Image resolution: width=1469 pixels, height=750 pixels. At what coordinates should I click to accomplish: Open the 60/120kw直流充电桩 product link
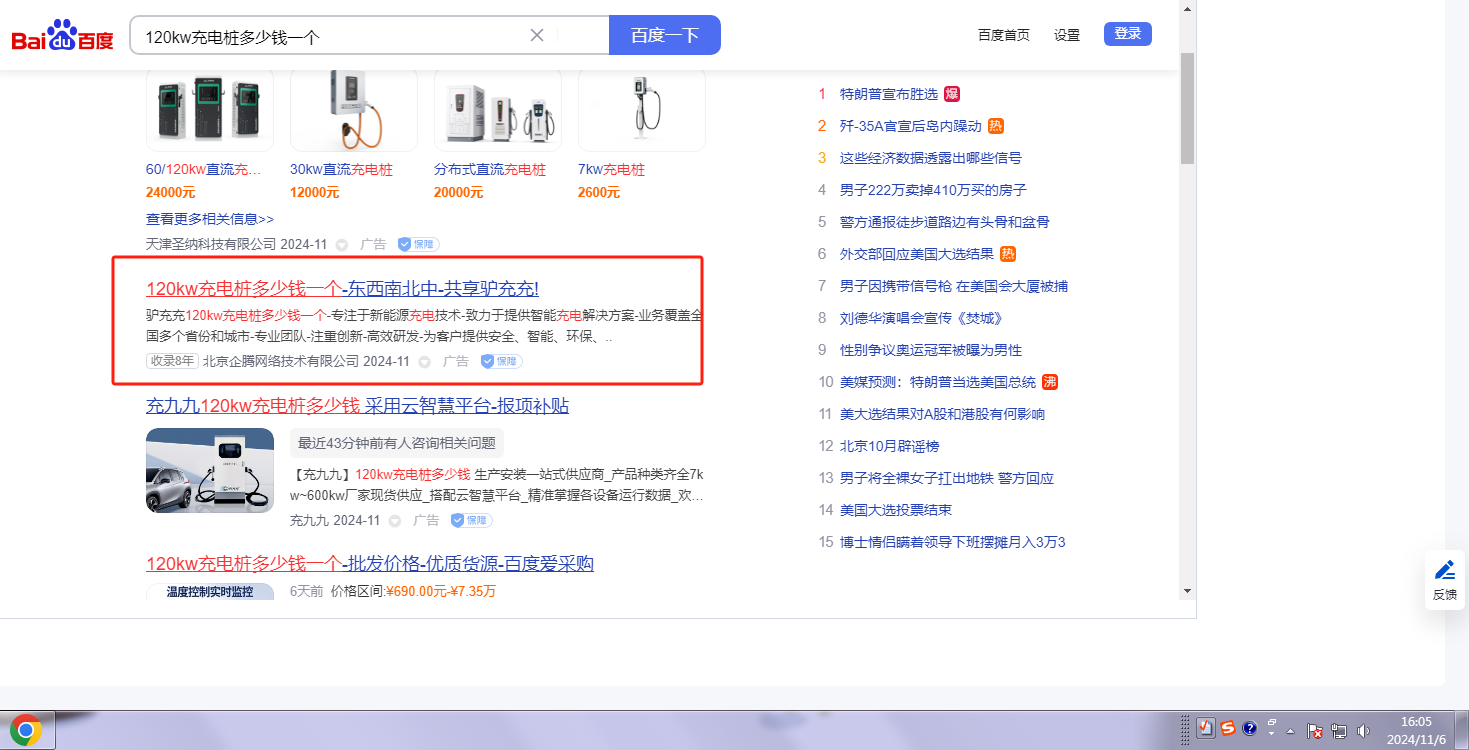point(204,170)
